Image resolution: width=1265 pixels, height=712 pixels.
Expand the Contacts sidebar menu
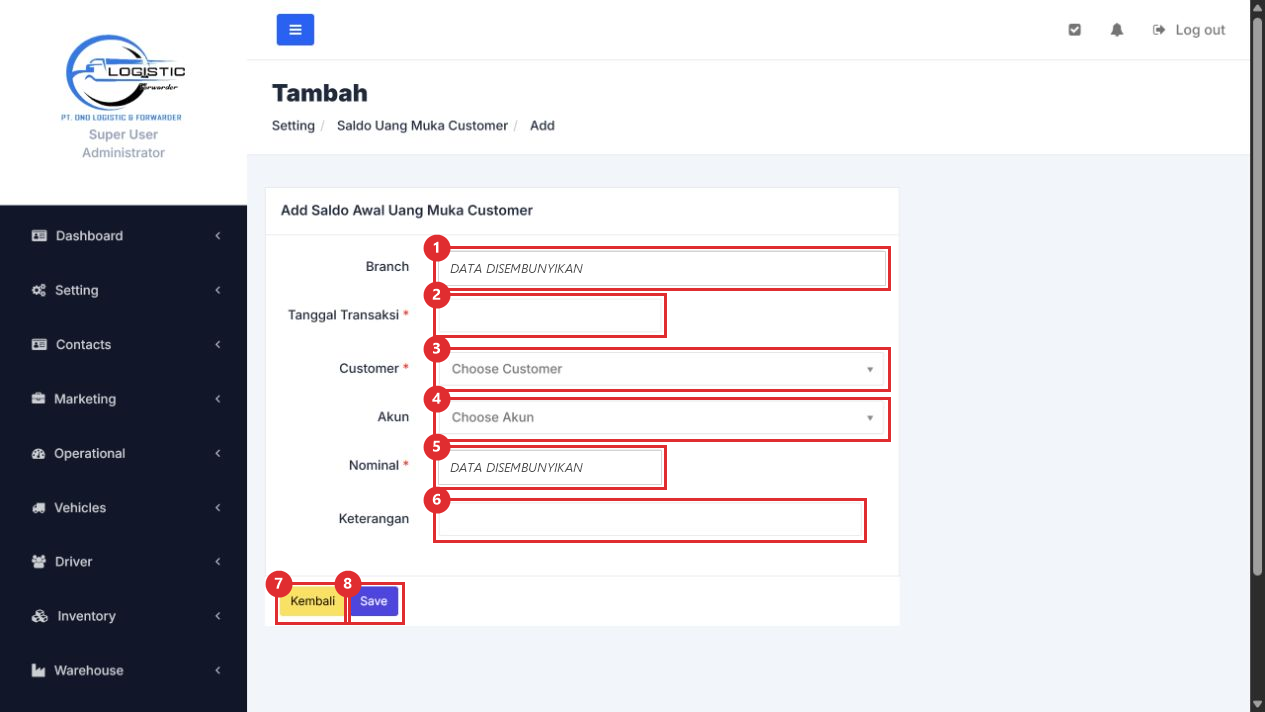tap(123, 345)
